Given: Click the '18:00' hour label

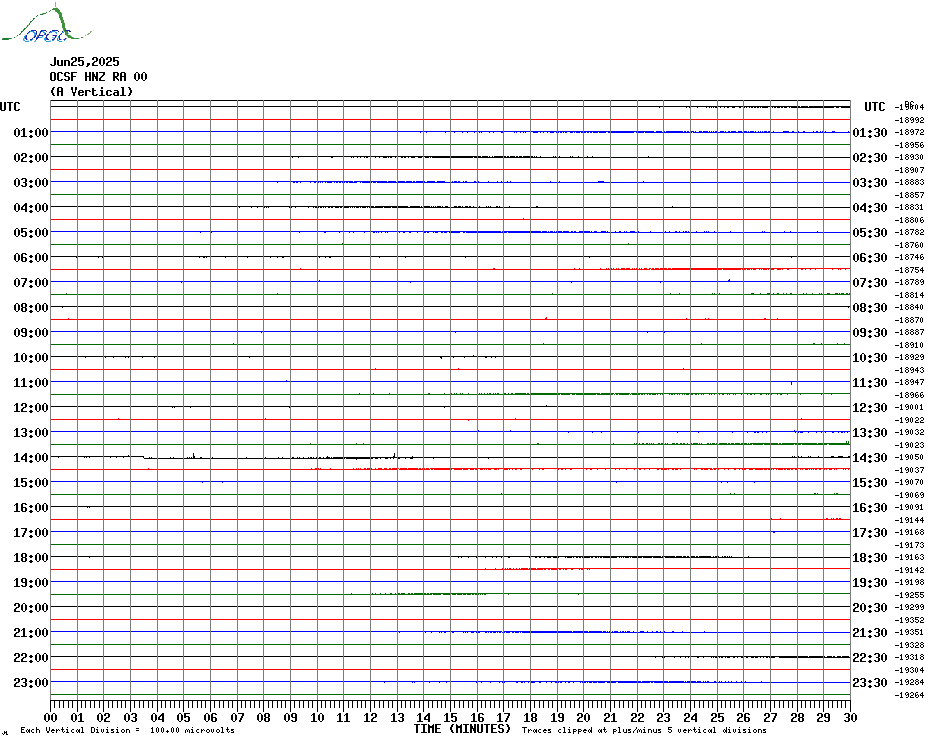Looking at the screenshot, I should point(31,558).
